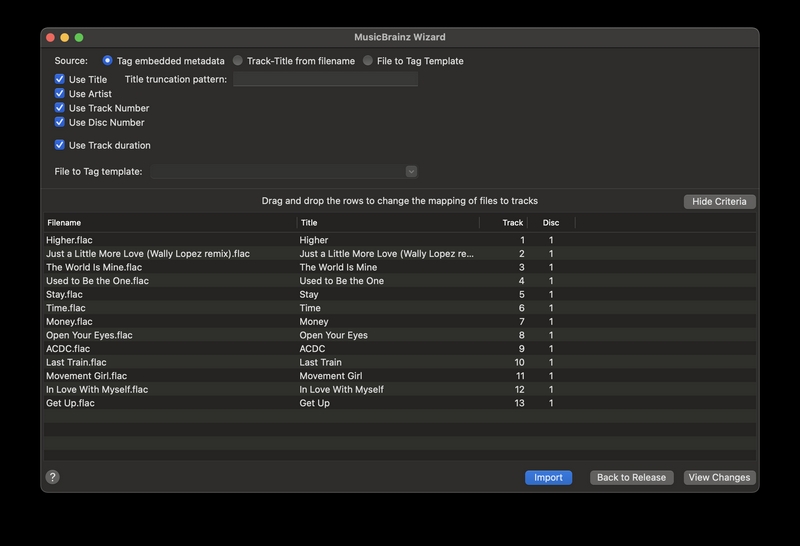800x546 pixels.
Task: Uncheck Use Track duration
Action: point(60,145)
